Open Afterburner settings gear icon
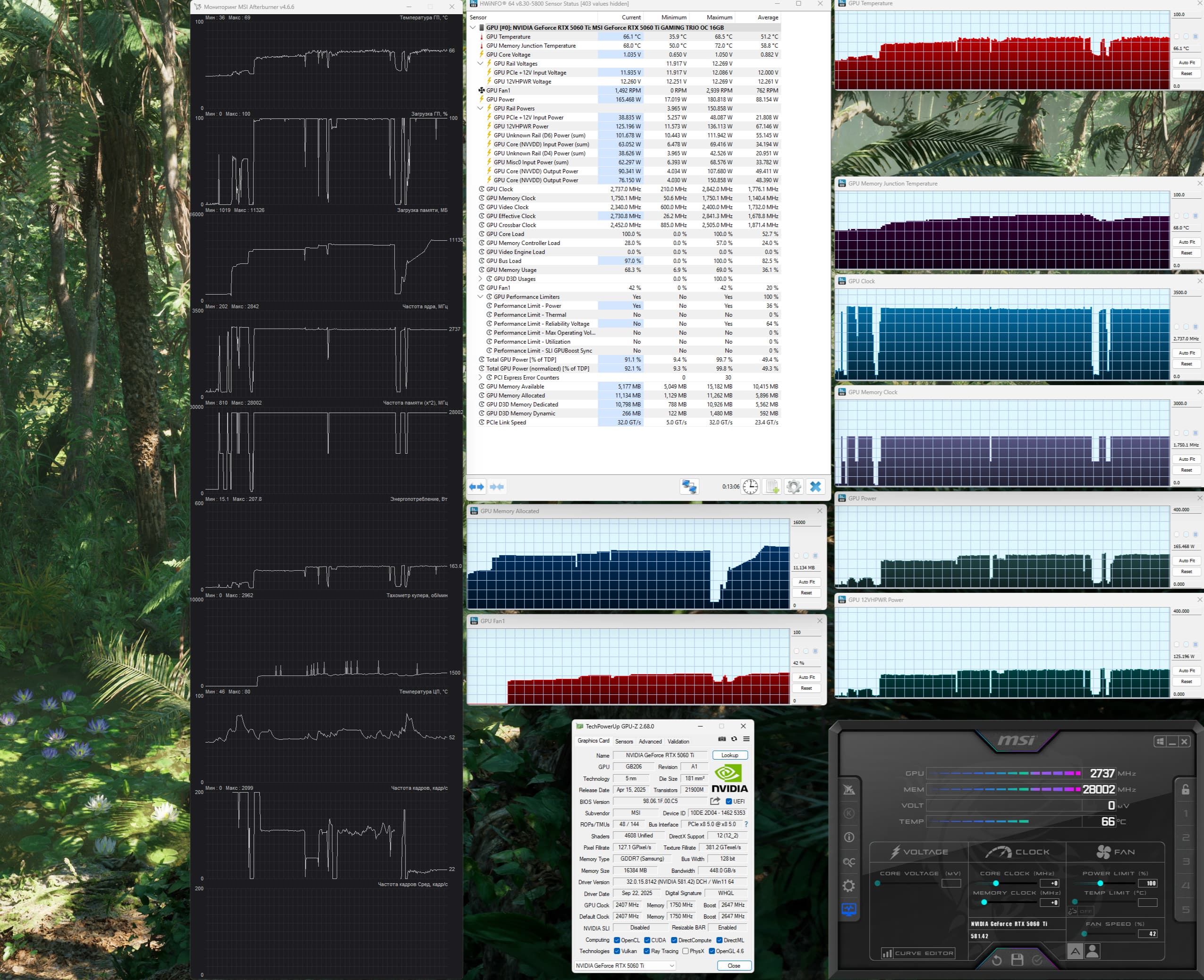The image size is (1204, 980). 848,885
